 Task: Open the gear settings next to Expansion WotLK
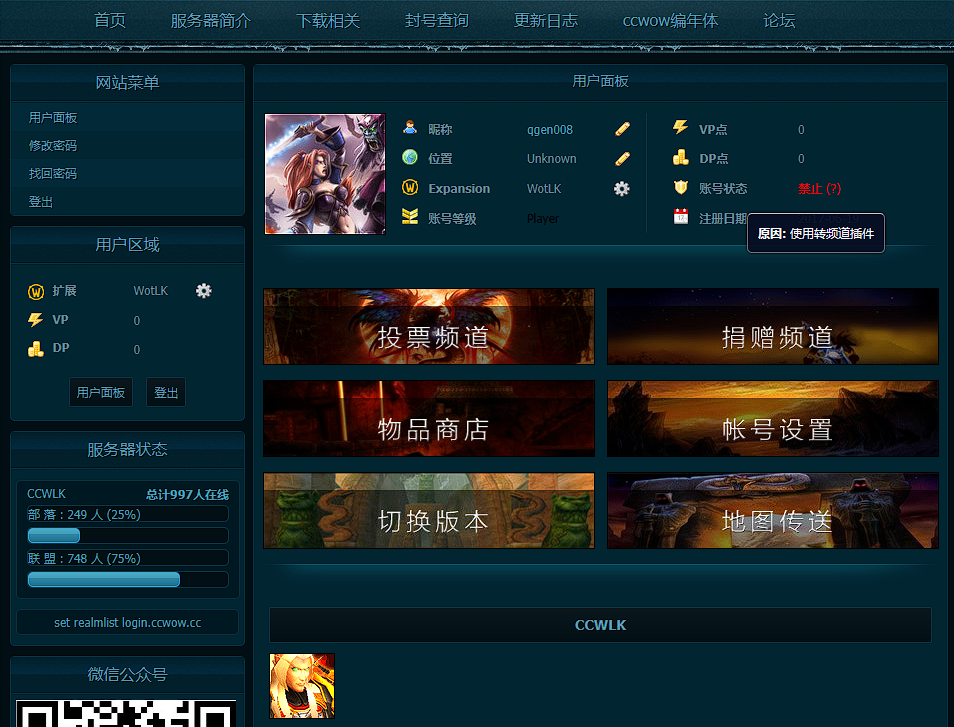621,188
